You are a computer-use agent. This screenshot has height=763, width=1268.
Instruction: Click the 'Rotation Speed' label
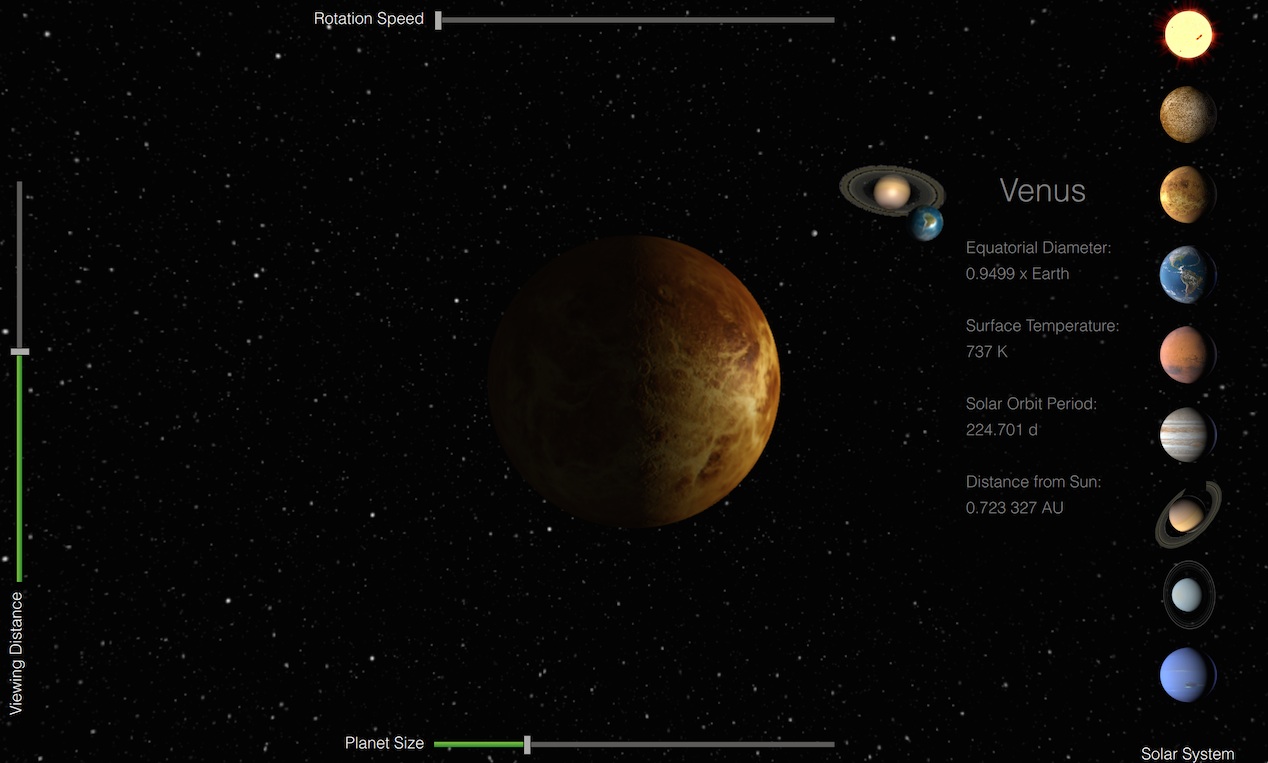tap(369, 19)
